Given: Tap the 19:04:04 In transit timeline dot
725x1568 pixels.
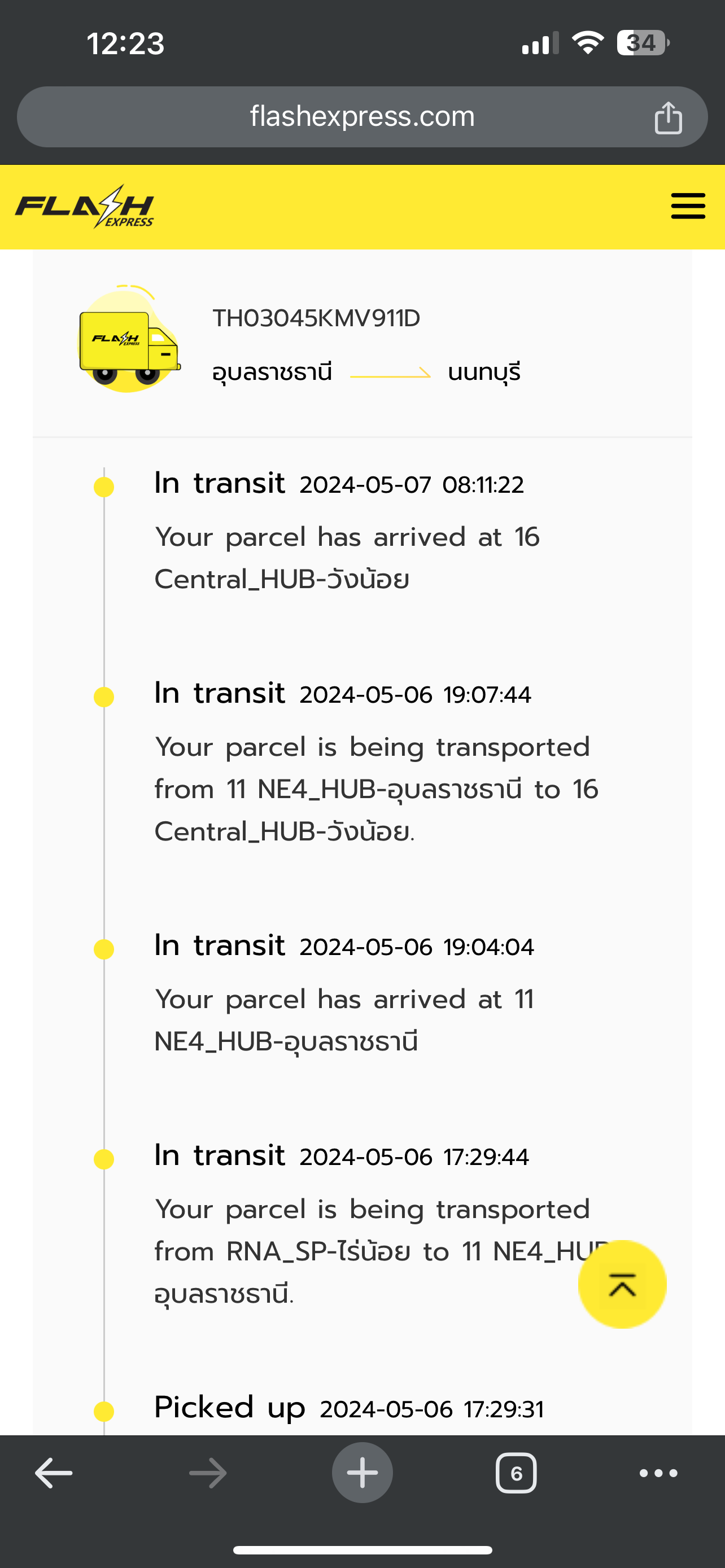Looking at the screenshot, I should tap(104, 949).
